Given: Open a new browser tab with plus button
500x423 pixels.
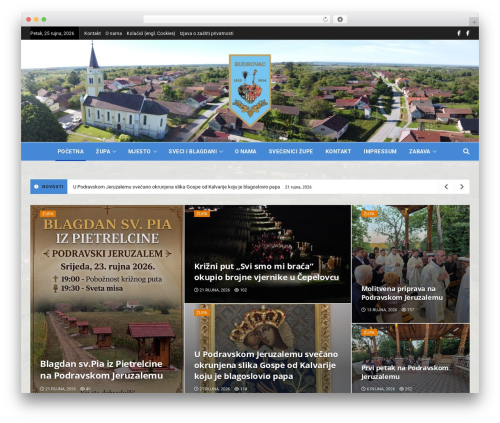Looking at the screenshot, I should click(x=474, y=22).
